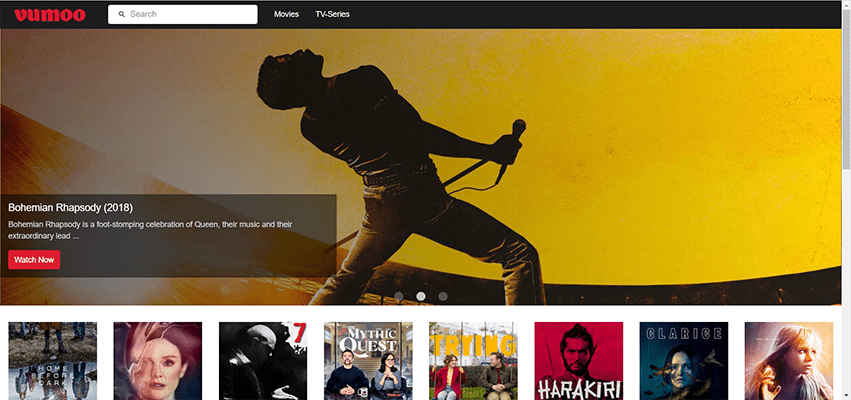Open the TV-Series menu
Screen dimensions: 851x400
[x=332, y=14]
